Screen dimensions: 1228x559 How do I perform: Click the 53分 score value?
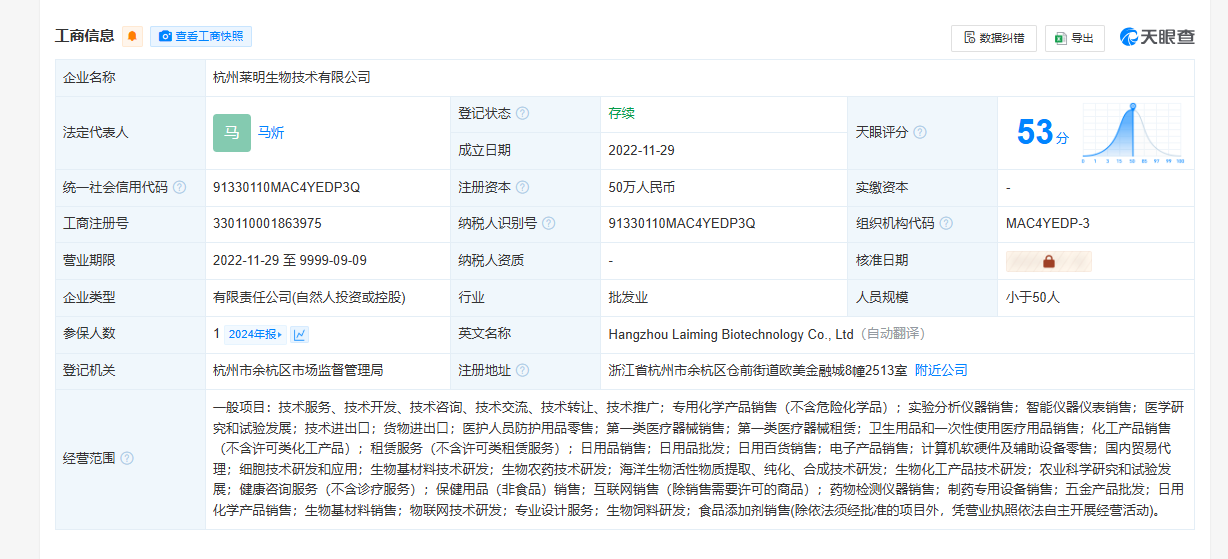[1042, 132]
